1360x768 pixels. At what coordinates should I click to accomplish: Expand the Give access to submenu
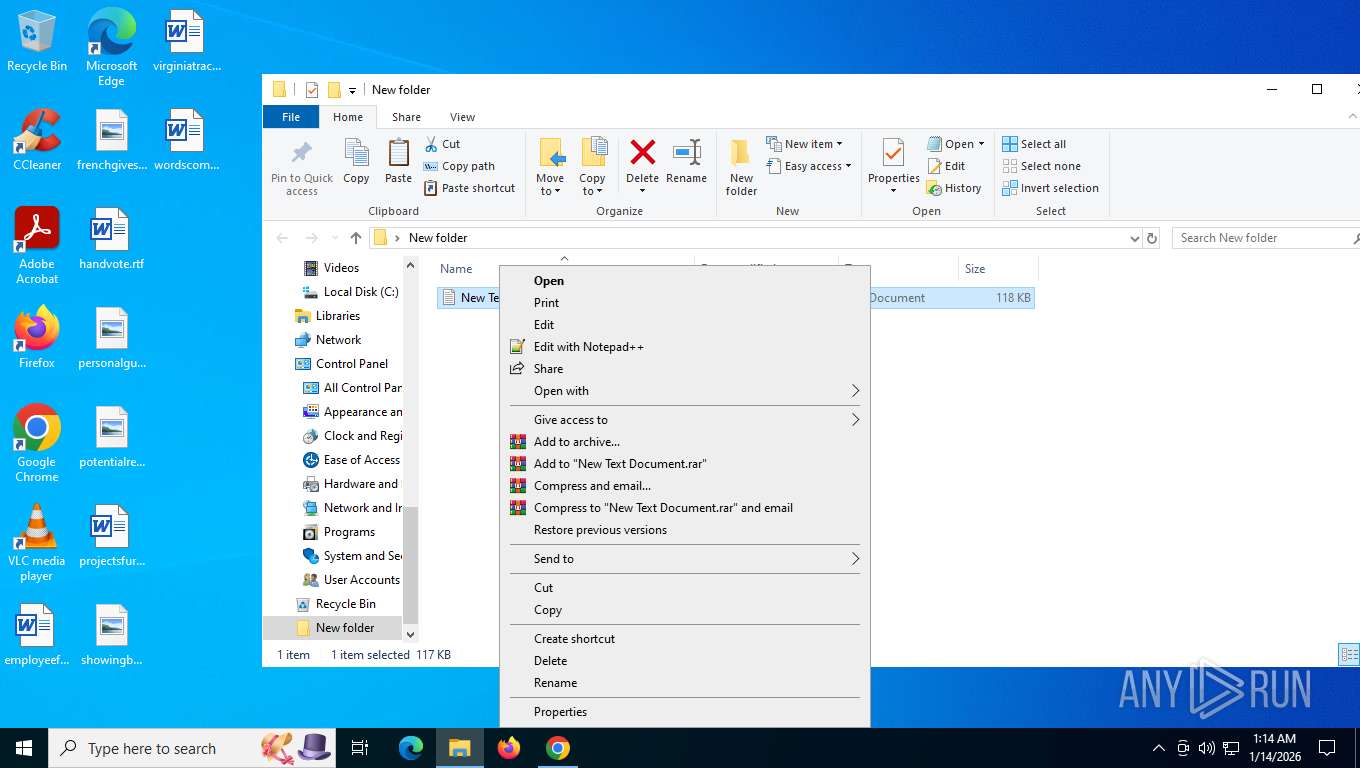(684, 420)
